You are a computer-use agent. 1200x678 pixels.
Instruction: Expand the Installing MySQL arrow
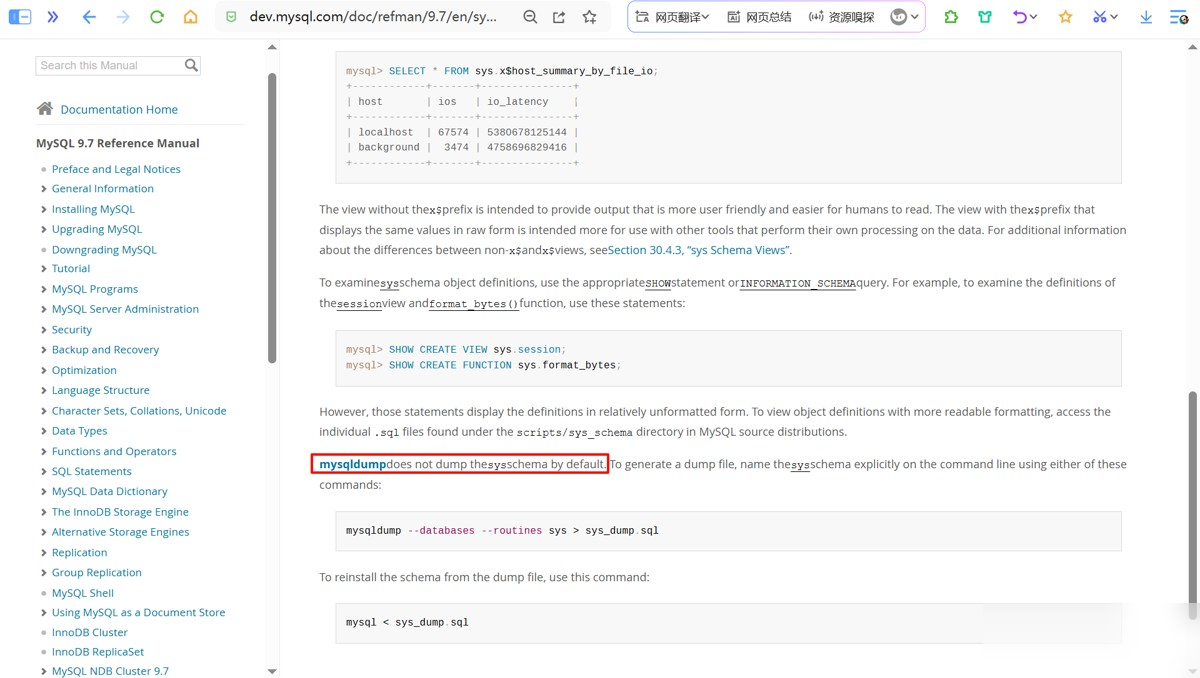[44, 209]
